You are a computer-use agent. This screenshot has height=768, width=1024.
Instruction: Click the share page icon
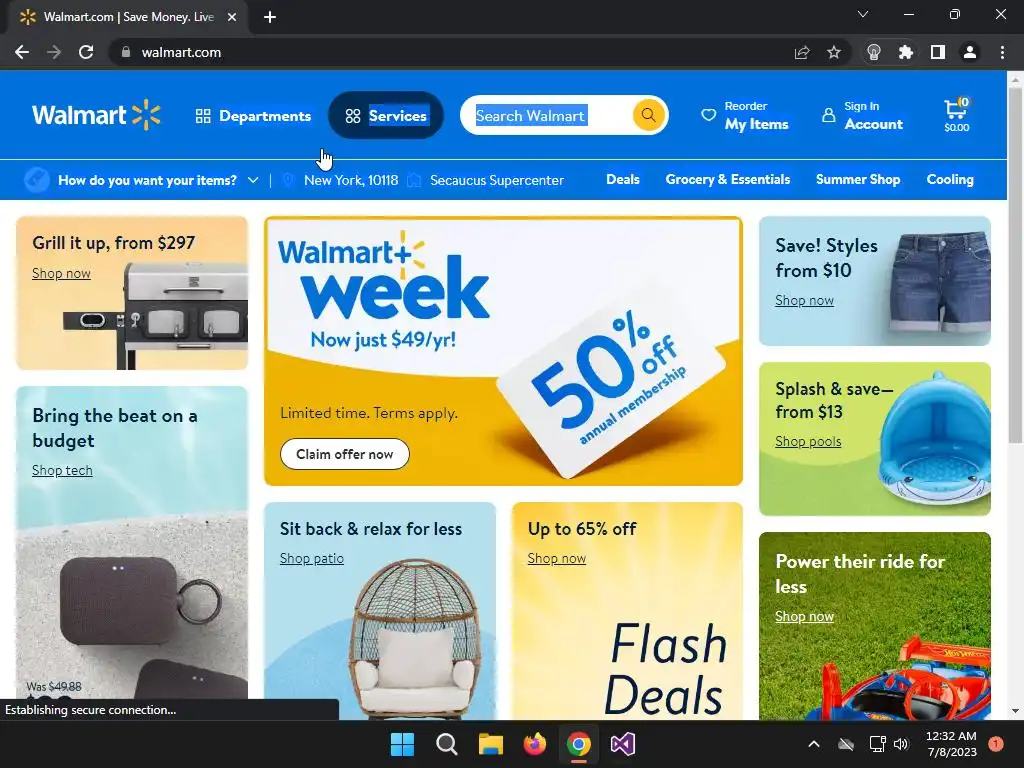[x=802, y=52]
